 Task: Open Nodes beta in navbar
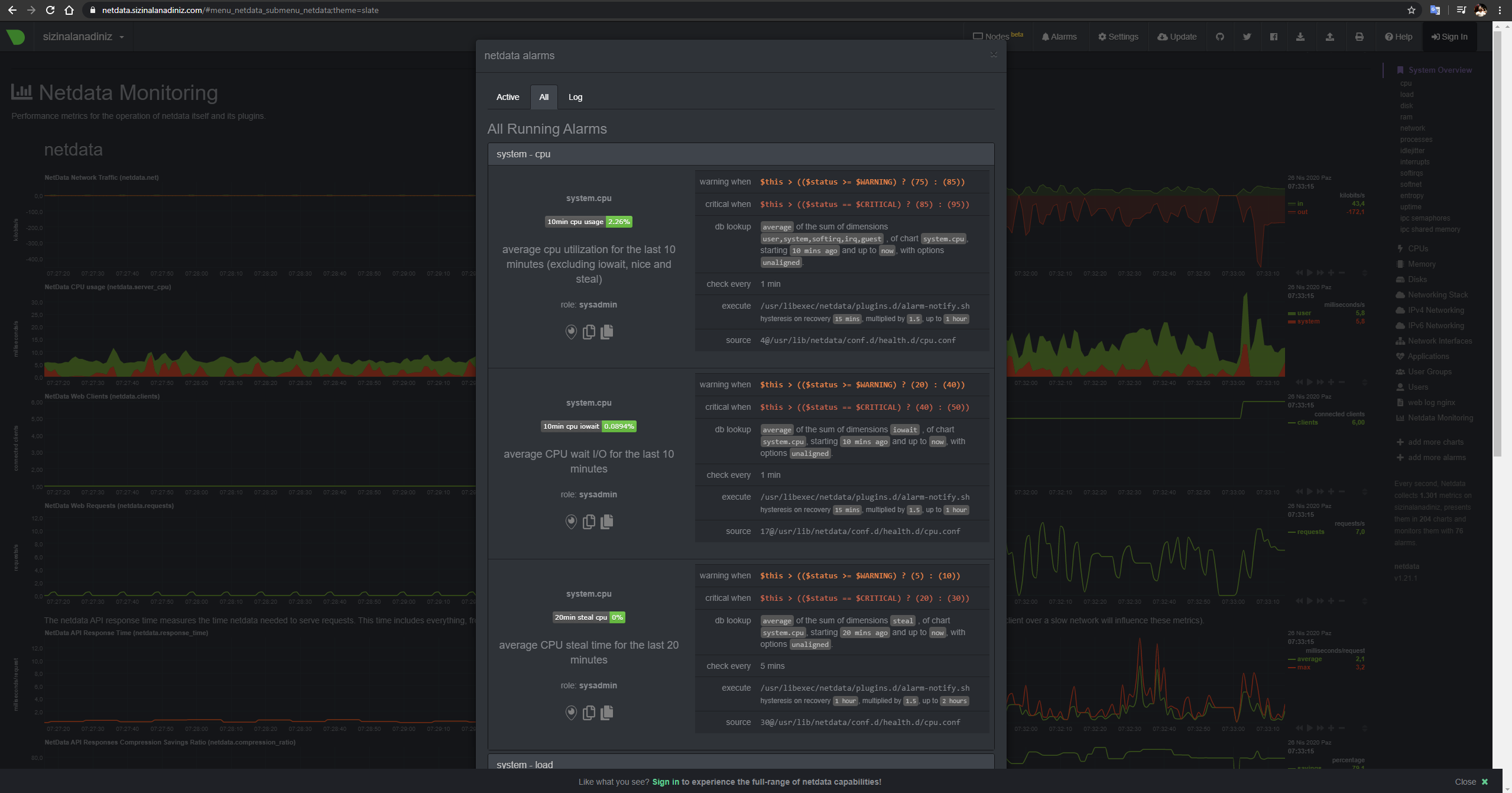(x=998, y=37)
